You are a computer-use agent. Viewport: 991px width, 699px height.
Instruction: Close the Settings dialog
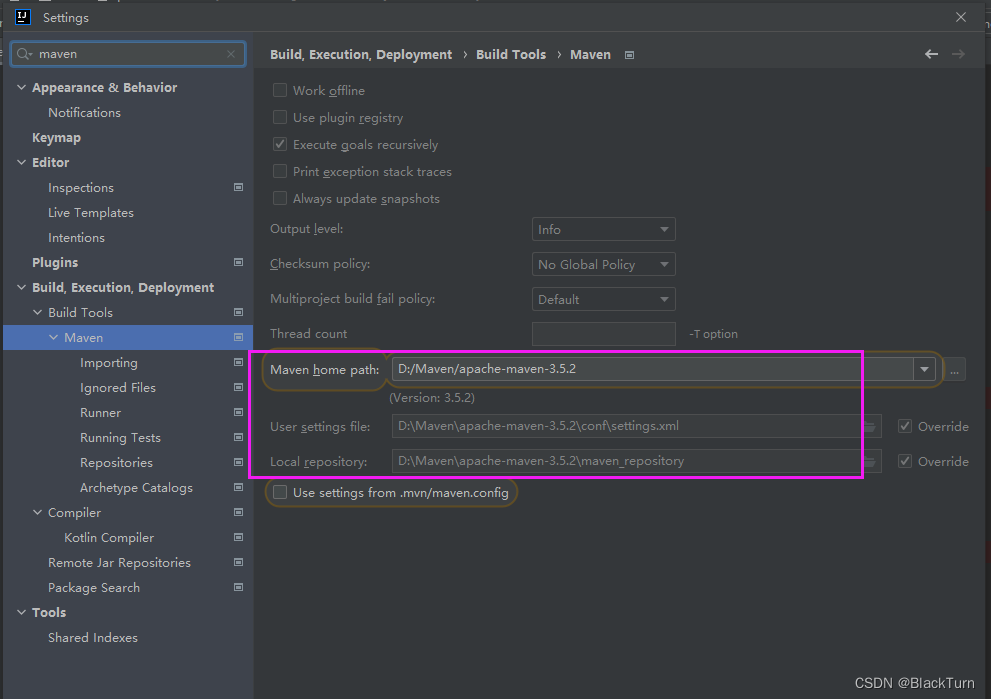click(961, 17)
